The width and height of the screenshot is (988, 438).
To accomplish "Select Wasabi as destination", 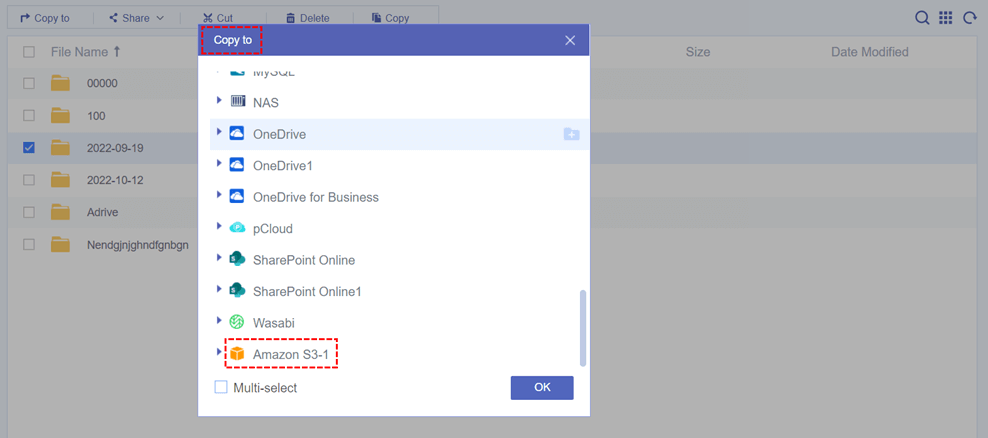I will [273, 323].
